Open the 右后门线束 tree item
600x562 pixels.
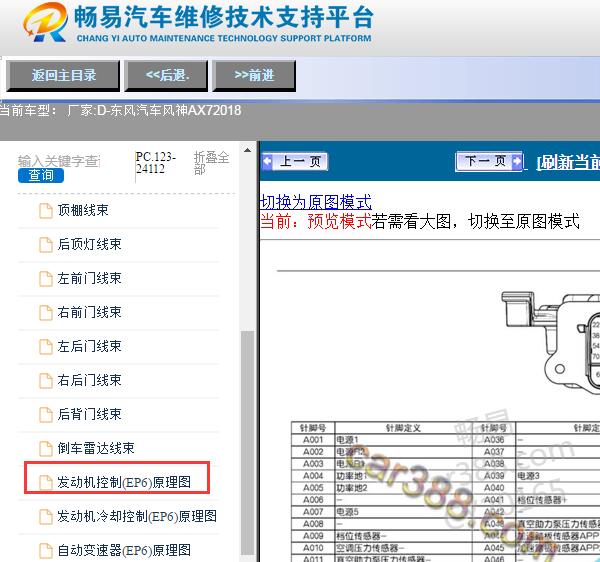pyautogui.click(x=90, y=380)
